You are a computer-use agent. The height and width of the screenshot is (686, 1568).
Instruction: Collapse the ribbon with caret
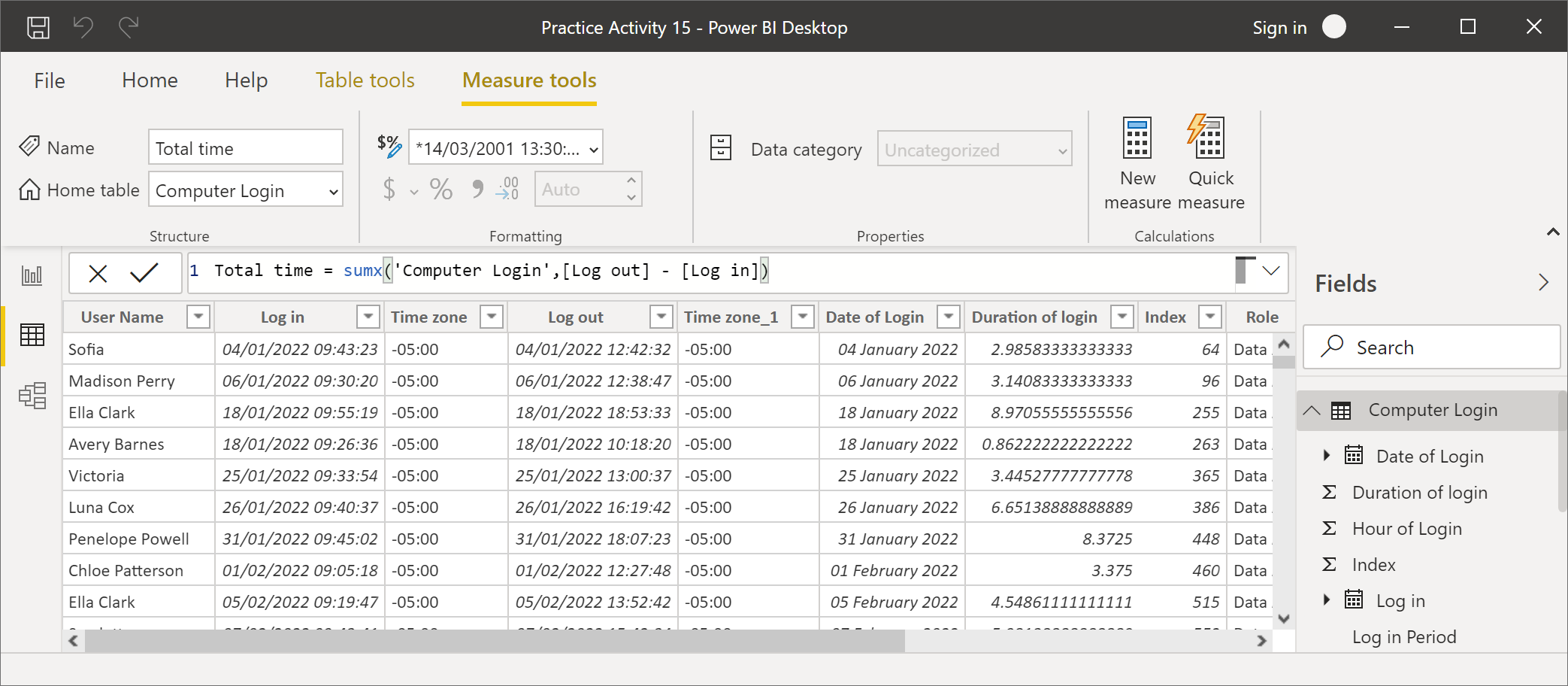1553,232
